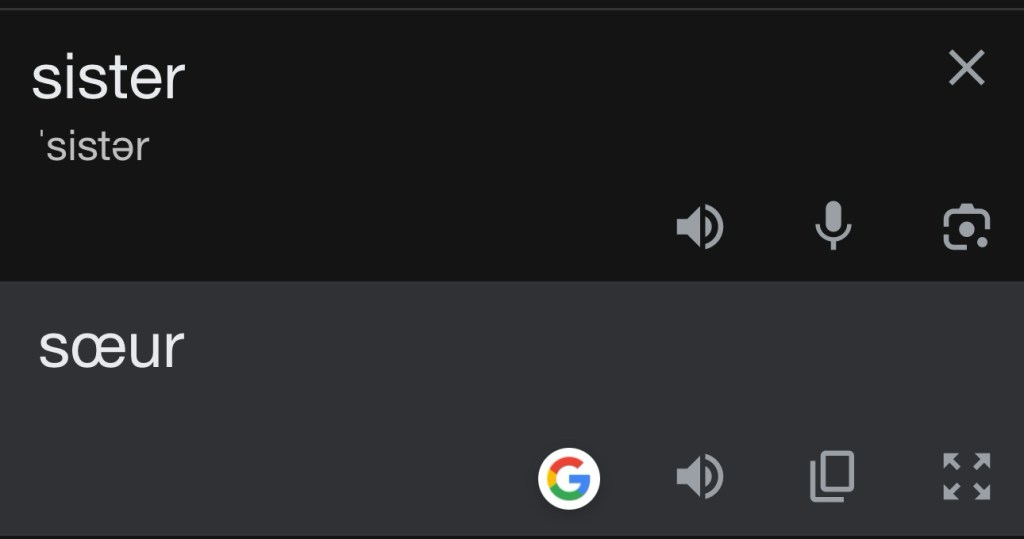Click the translated word "sœur"
Screen dimensions: 1024x539
(111, 347)
